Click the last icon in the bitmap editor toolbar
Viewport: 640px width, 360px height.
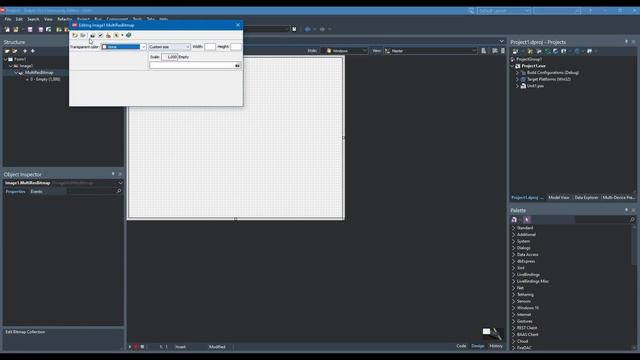pyautogui.click(x=129, y=36)
